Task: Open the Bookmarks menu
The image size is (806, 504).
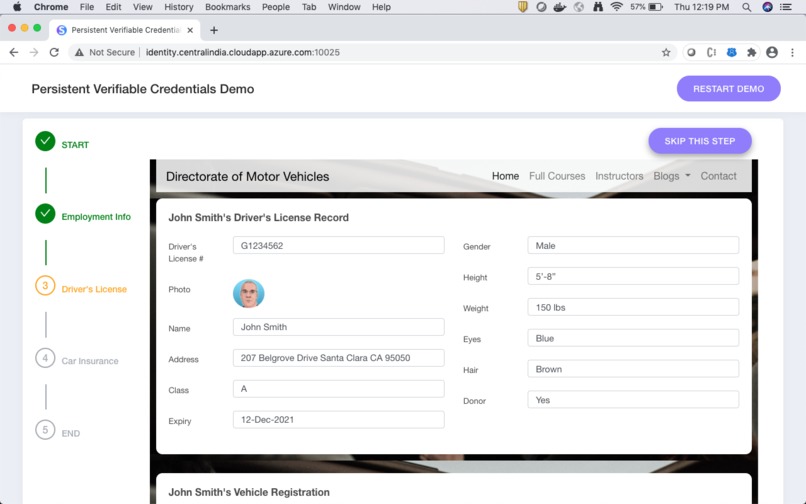Action: pyautogui.click(x=228, y=7)
